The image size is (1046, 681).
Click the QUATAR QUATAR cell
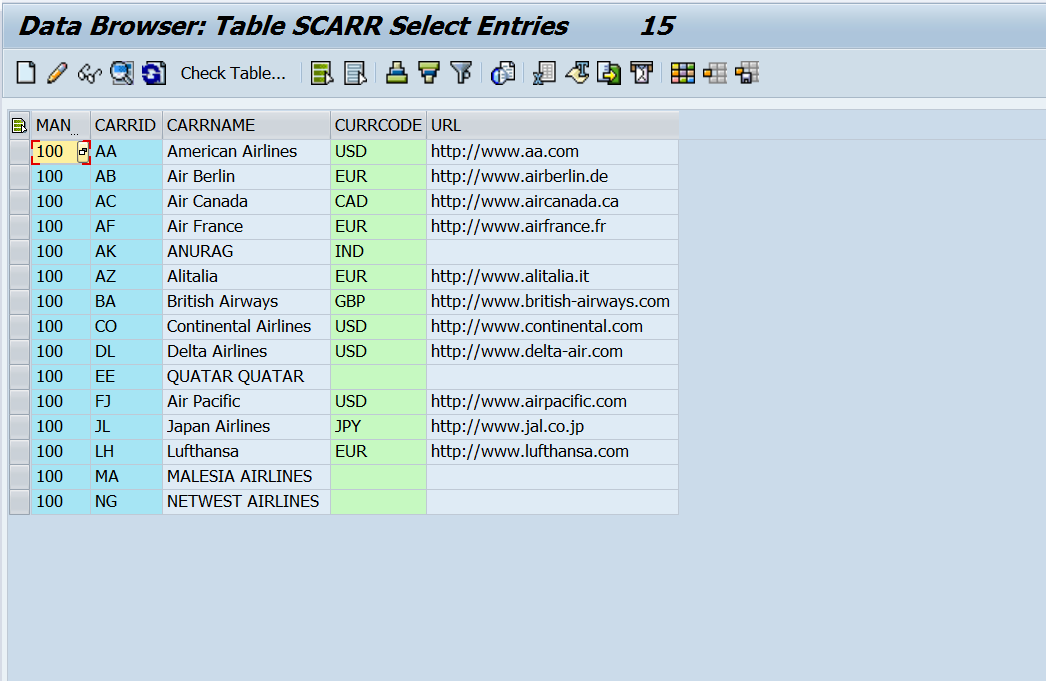[246, 377]
